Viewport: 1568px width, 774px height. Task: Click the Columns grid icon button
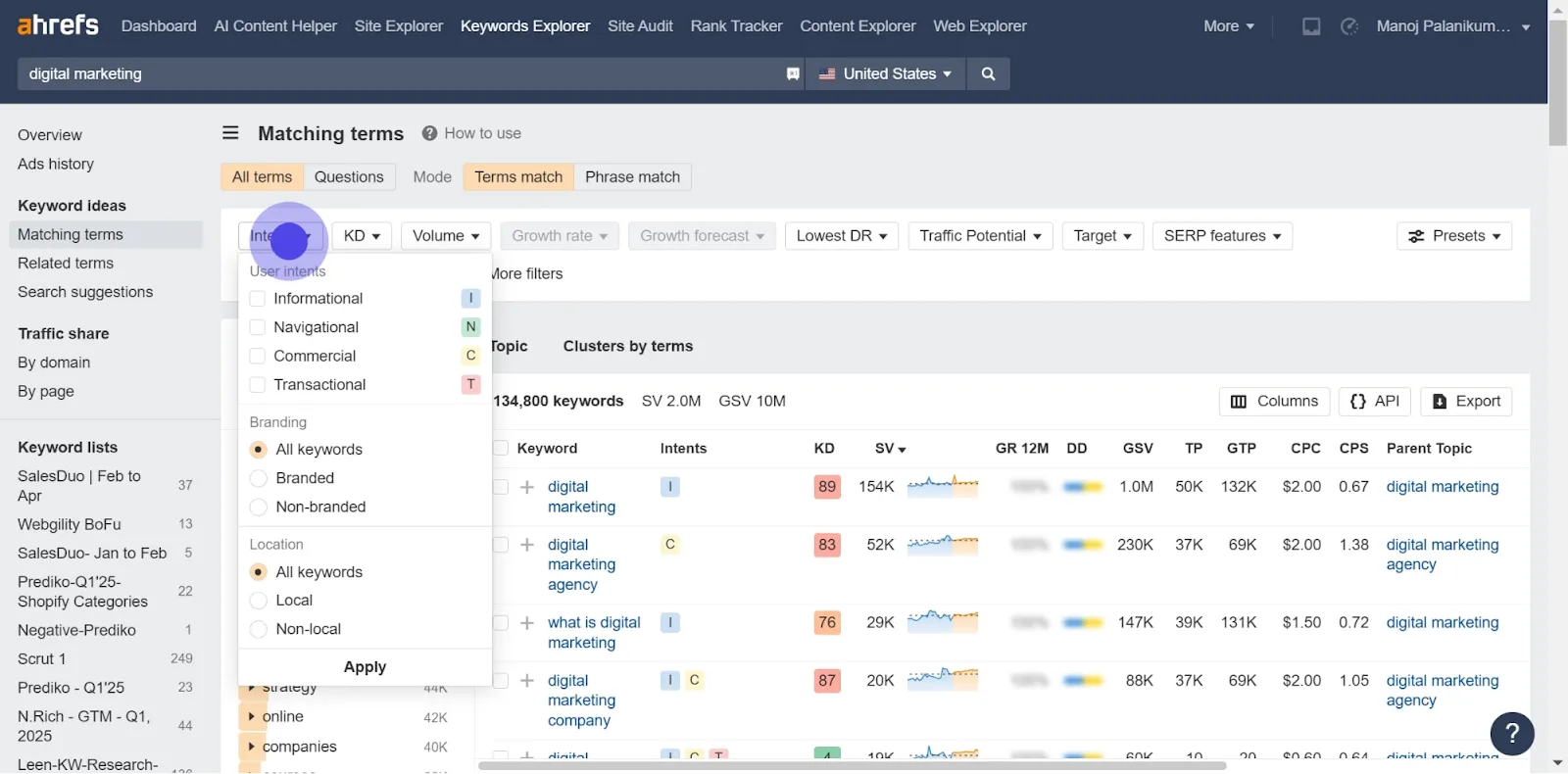click(x=1274, y=402)
